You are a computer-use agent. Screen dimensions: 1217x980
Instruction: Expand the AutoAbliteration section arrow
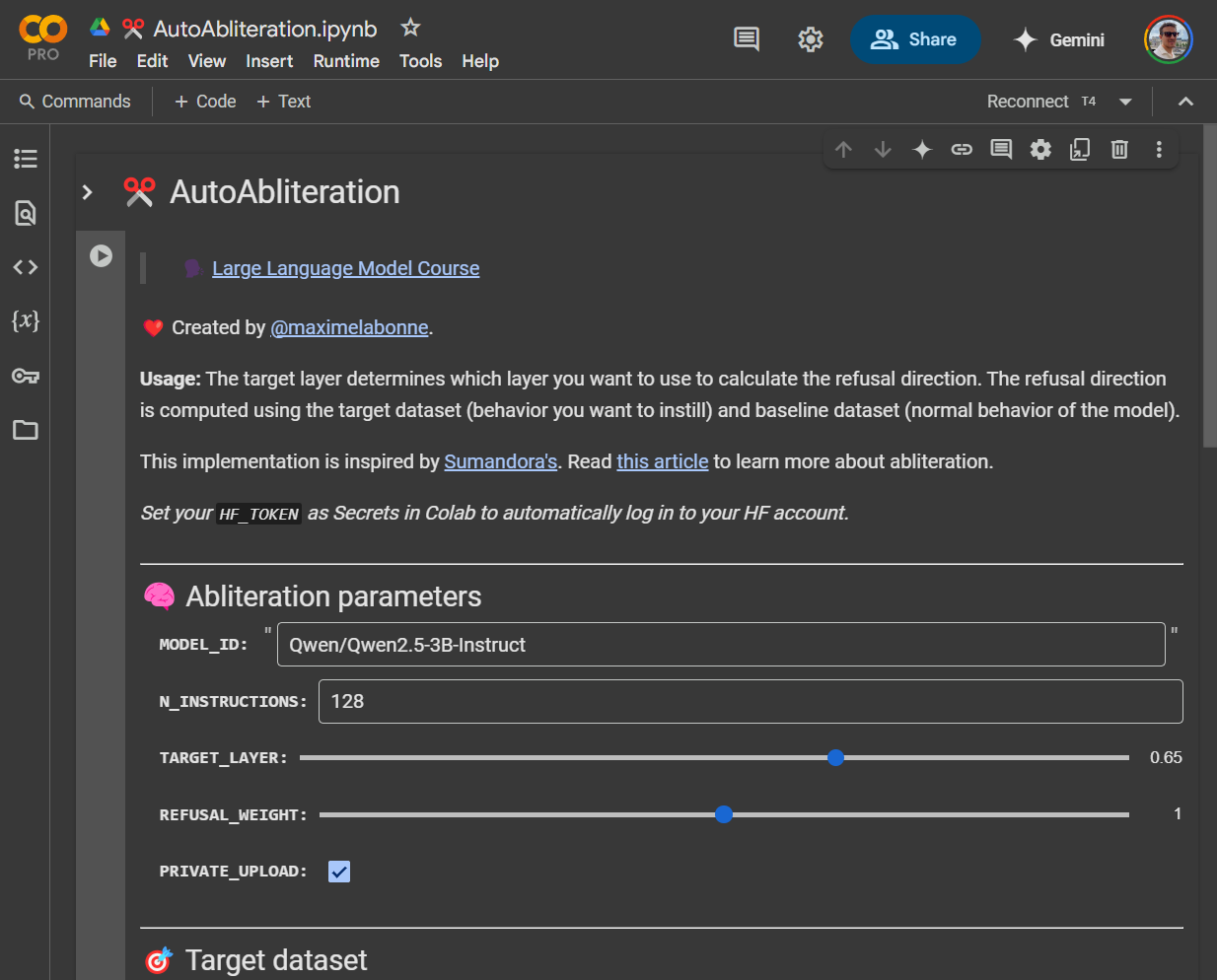click(88, 192)
